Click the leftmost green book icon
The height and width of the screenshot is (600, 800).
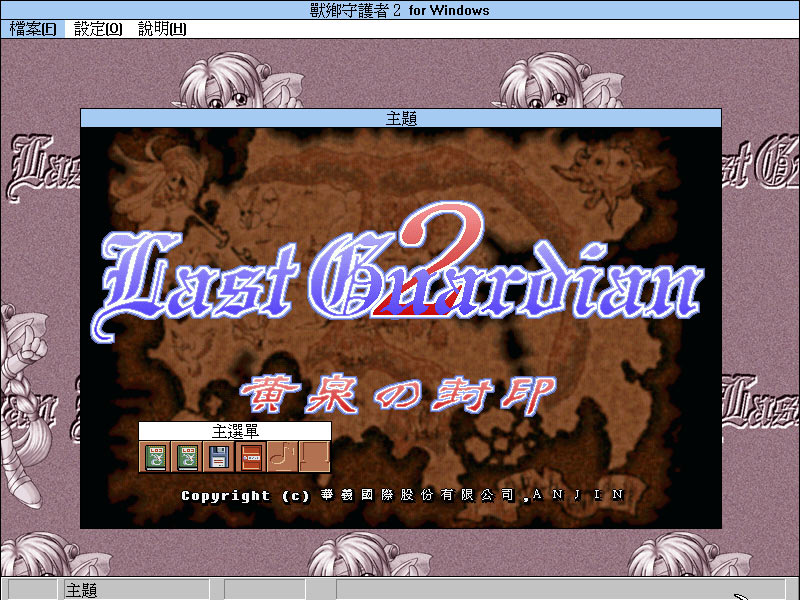tap(155, 457)
